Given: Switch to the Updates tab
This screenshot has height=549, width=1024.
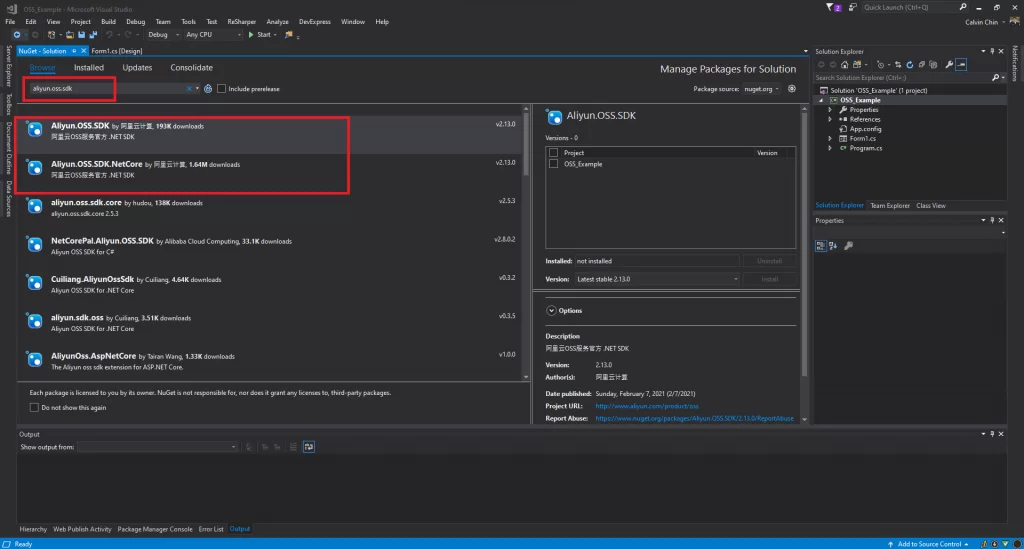Looking at the screenshot, I should (137, 68).
